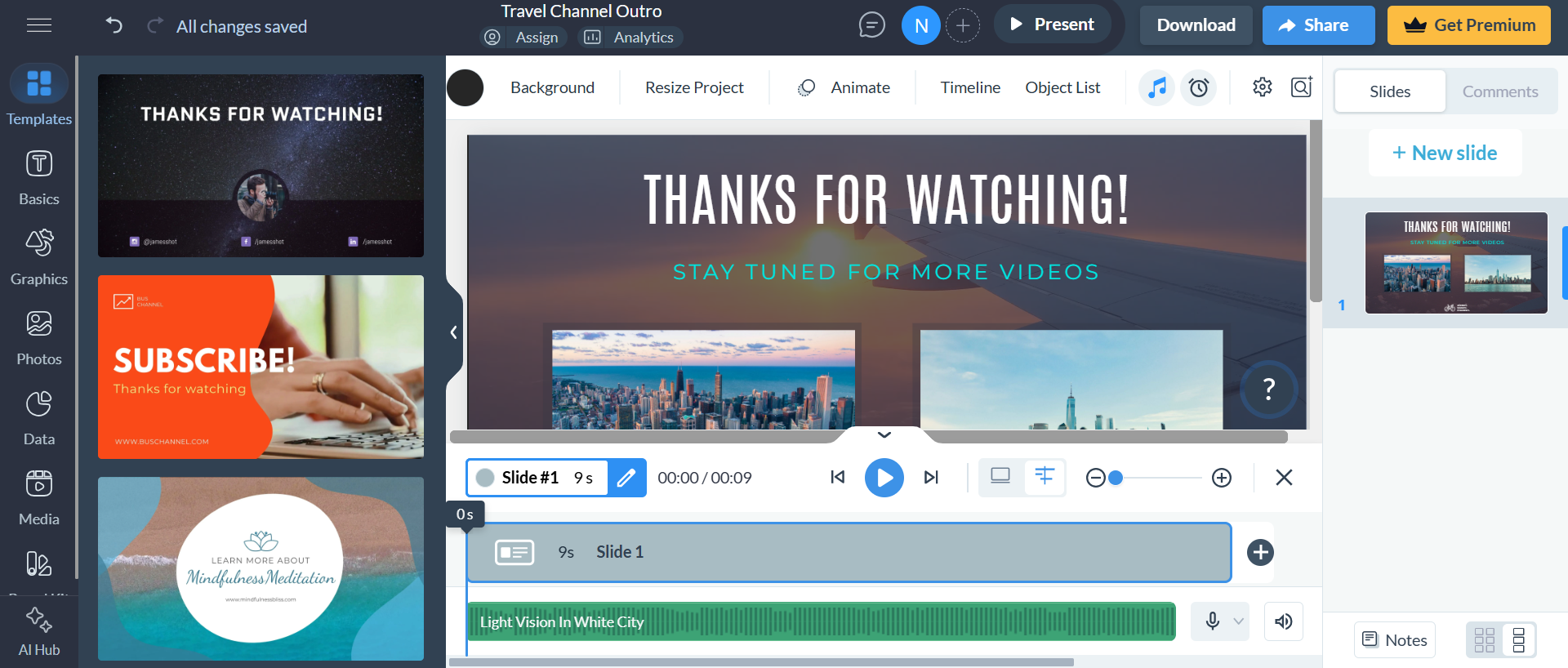Viewport: 1568px width, 668px height.
Task: Open the Templates sidebar panel
Action: pos(39,96)
